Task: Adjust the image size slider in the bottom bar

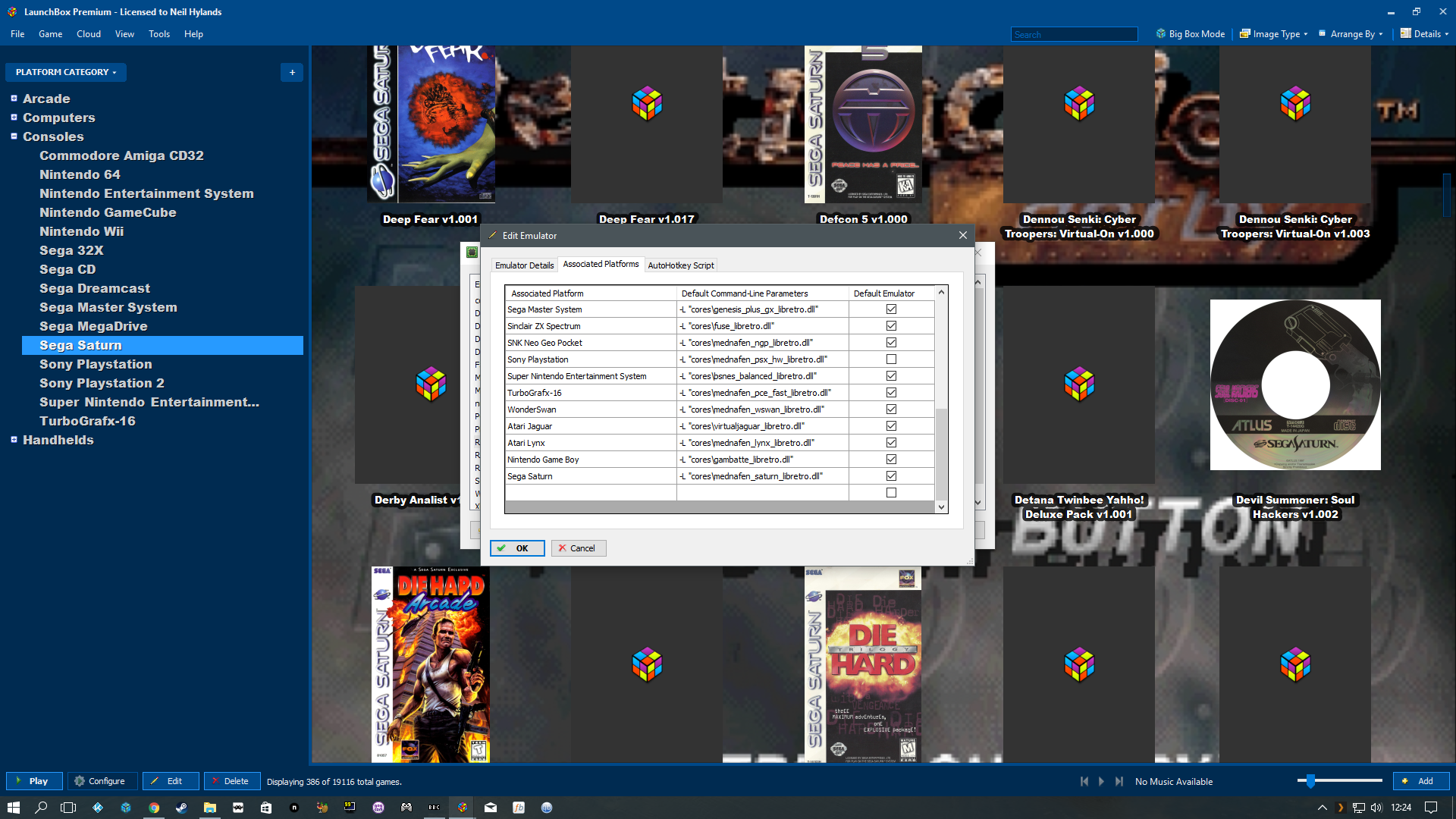Action: [1310, 780]
